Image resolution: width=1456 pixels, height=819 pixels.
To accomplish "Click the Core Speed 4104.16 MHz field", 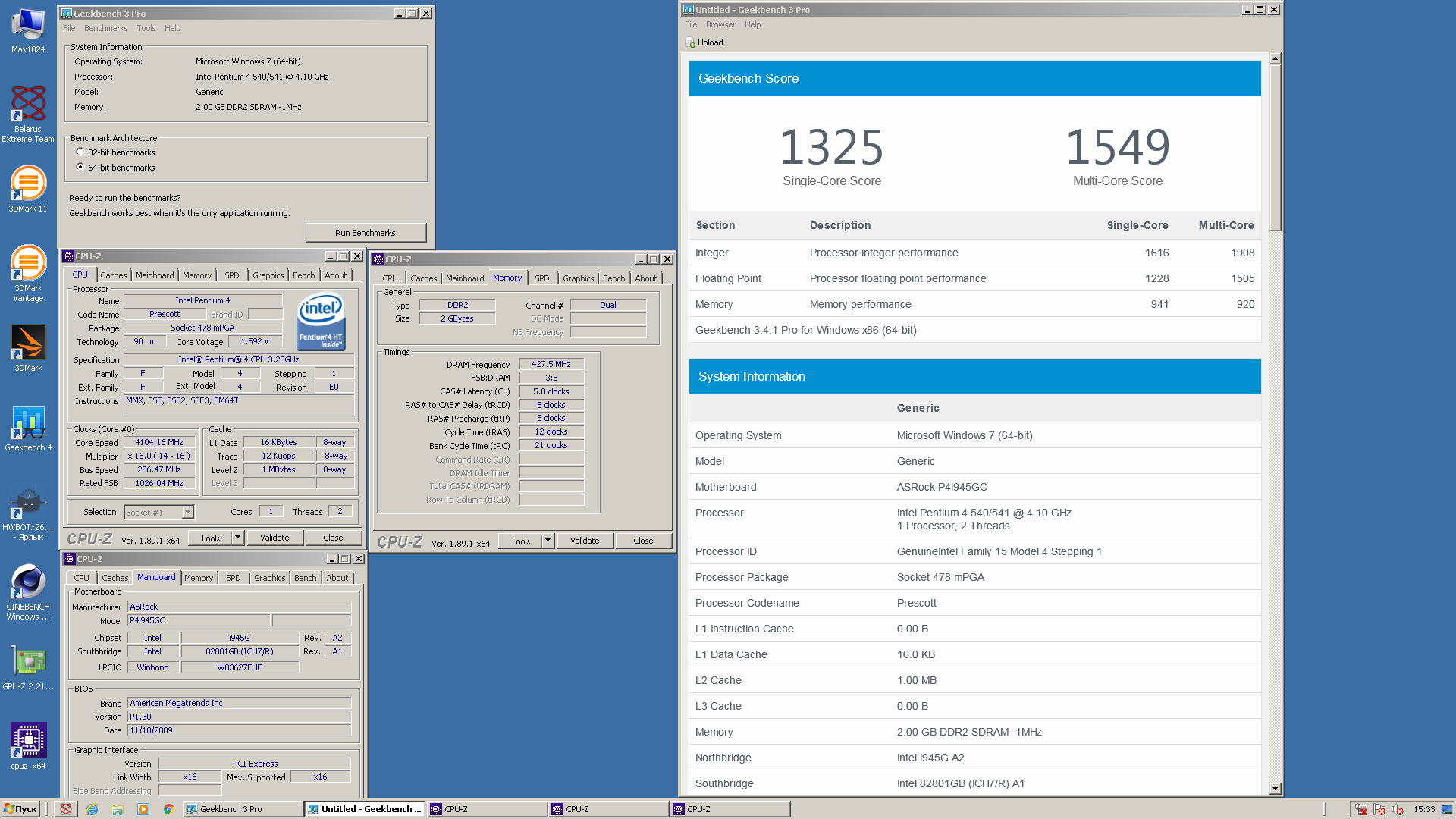I will click(x=159, y=442).
